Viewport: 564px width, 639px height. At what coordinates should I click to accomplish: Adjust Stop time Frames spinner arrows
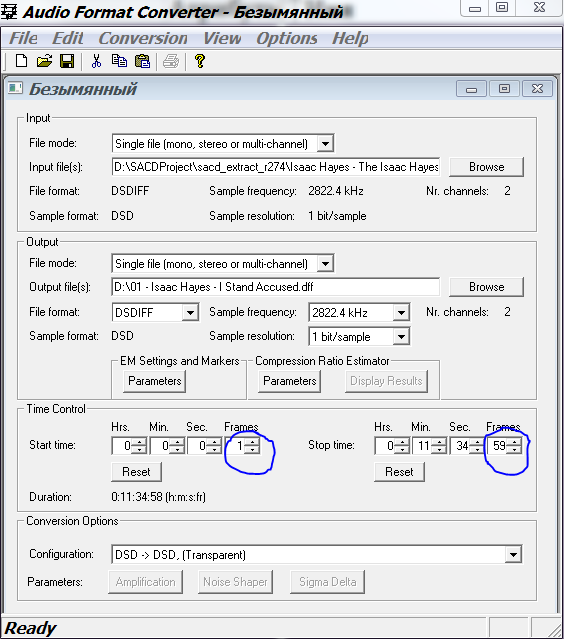(x=514, y=445)
